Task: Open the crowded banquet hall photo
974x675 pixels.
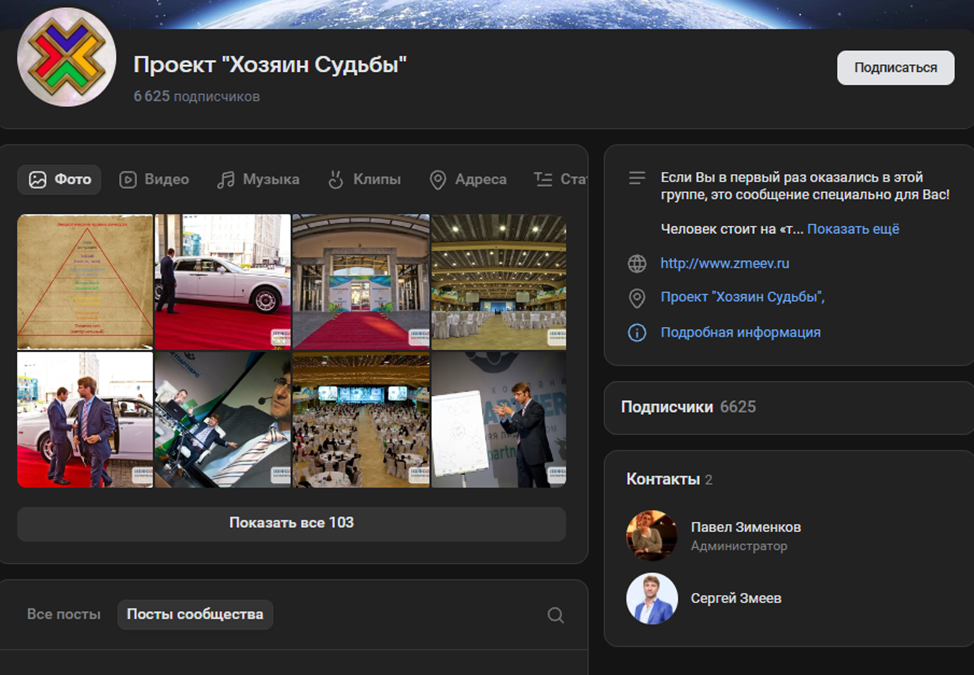Action: (x=361, y=420)
